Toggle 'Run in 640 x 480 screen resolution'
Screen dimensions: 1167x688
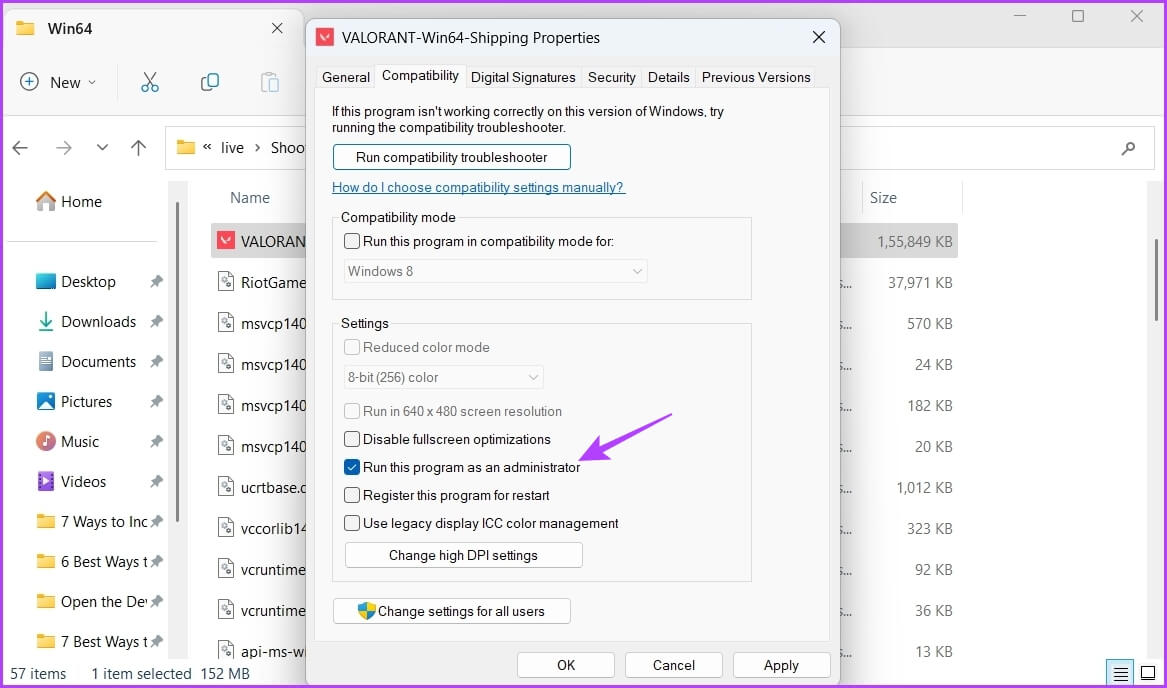pyautogui.click(x=352, y=411)
